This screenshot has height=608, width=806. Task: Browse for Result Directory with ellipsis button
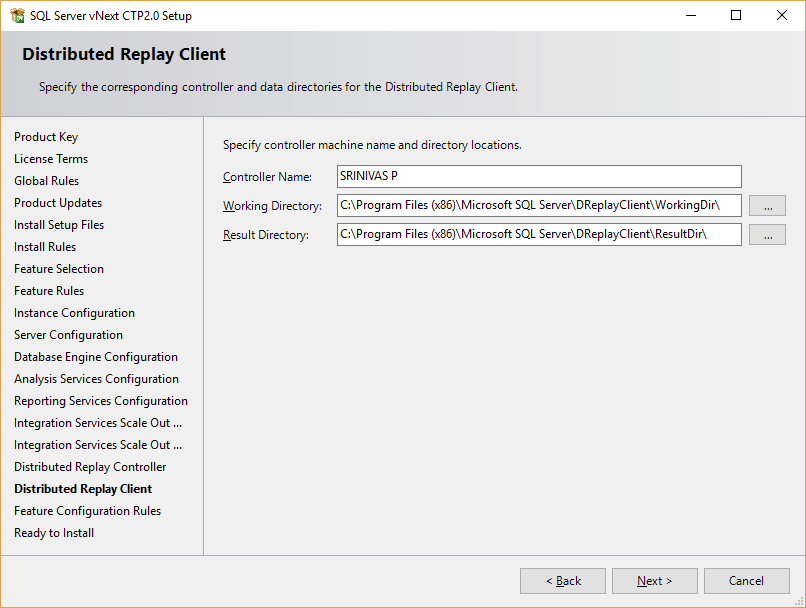tap(767, 234)
